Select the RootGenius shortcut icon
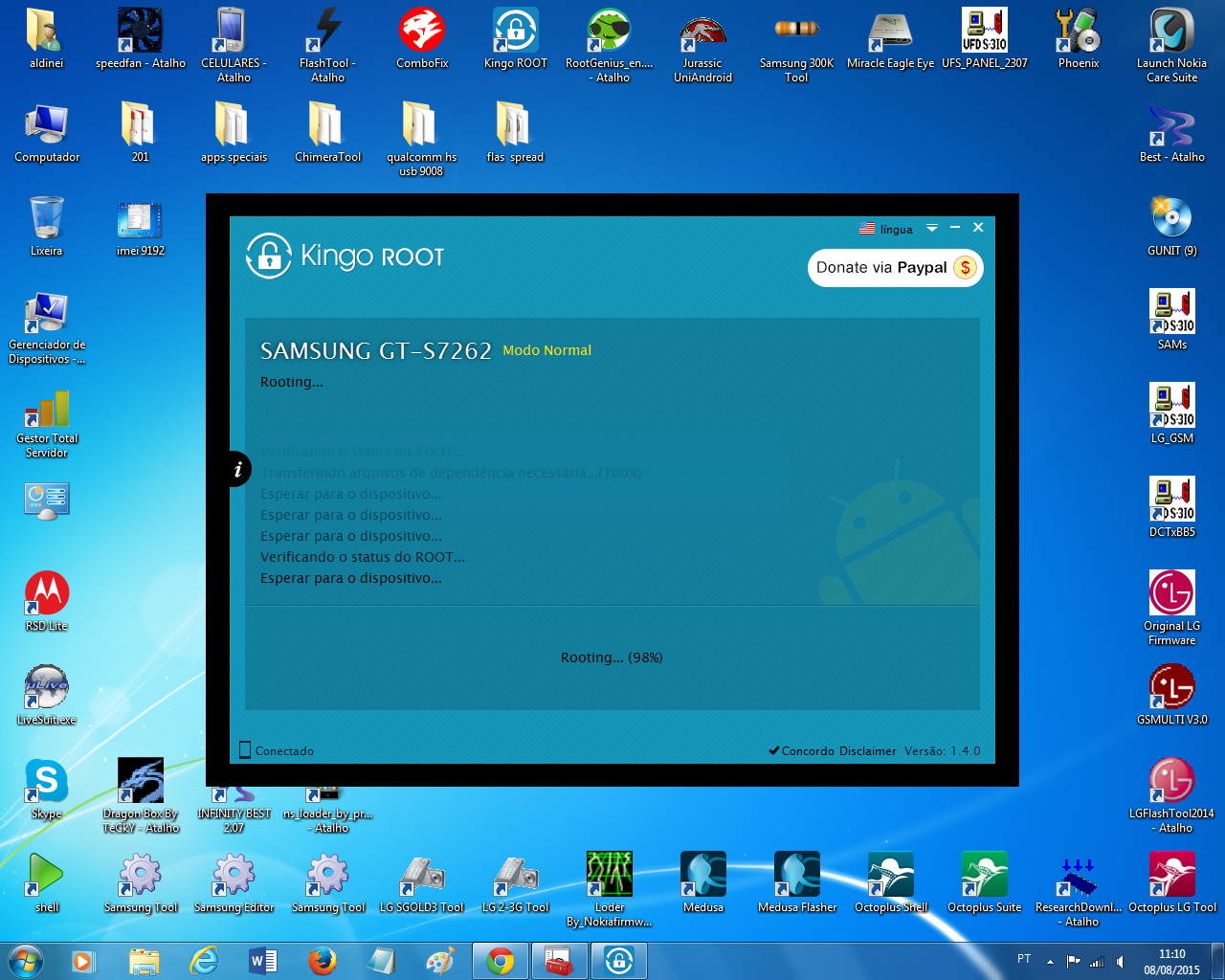Viewport: 1225px width, 980px height. click(610, 46)
